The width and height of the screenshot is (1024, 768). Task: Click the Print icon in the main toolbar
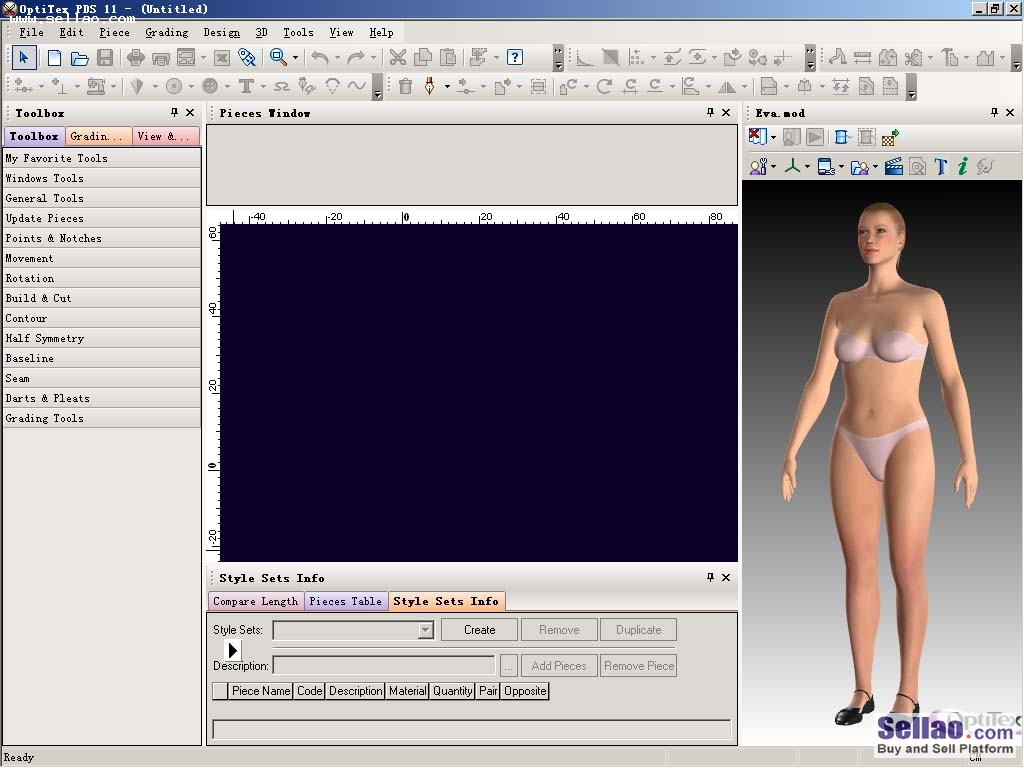[136, 58]
